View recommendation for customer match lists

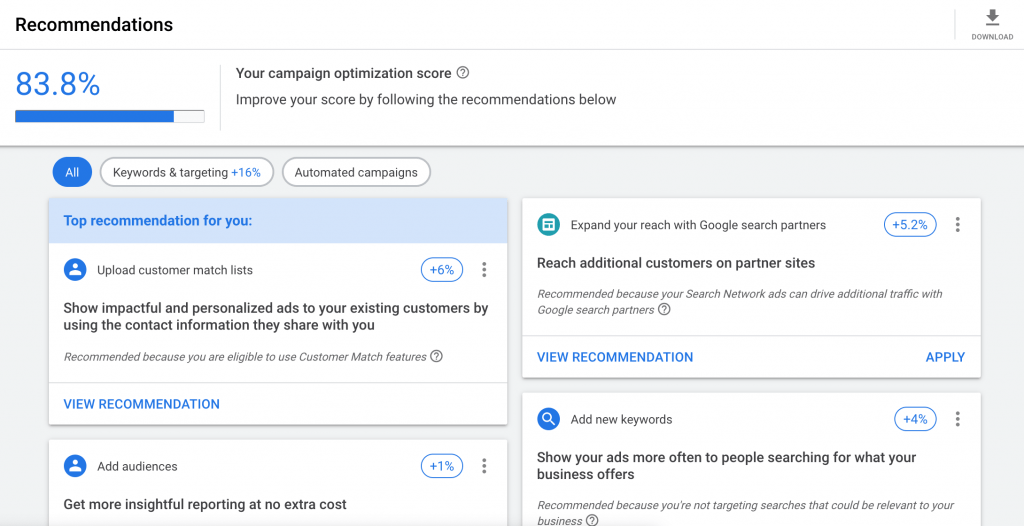point(141,404)
